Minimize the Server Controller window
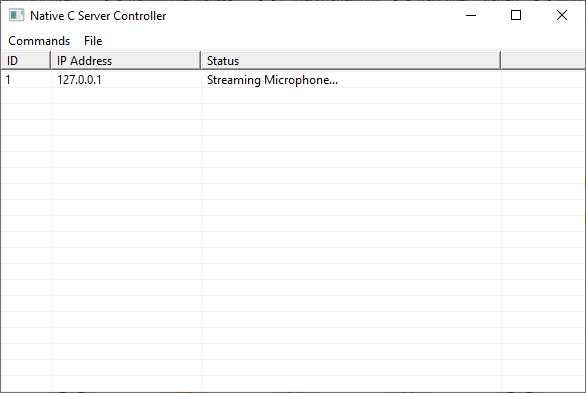Image resolution: width=586 pixels, height=393 pixels. point(471,16)
